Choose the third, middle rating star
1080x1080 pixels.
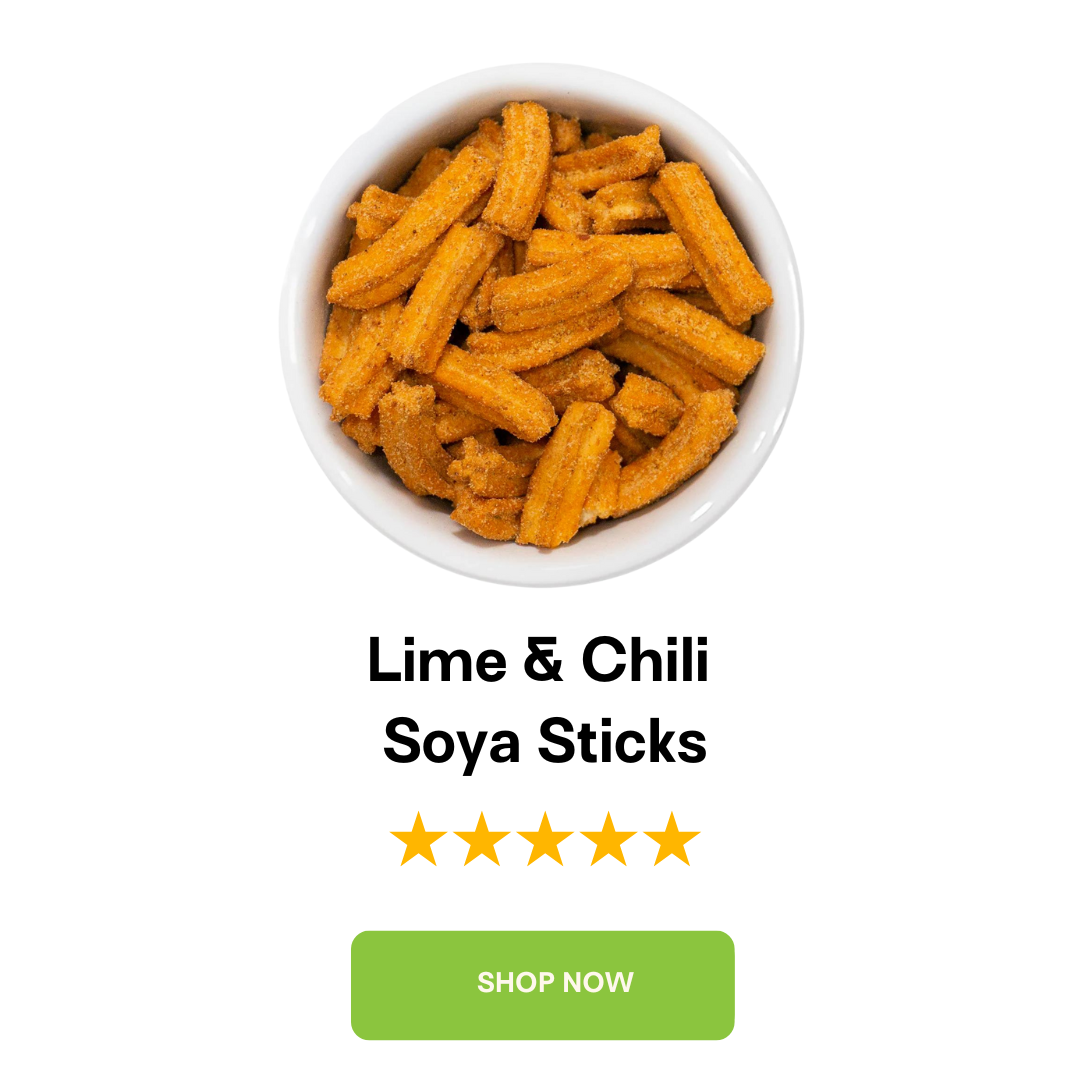(545, 838)
